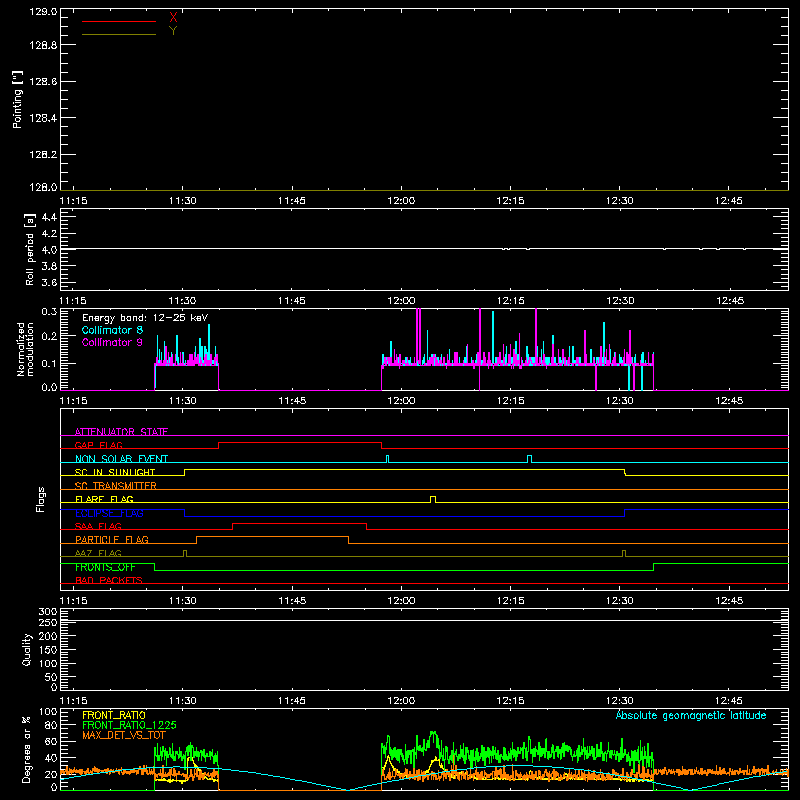Click the GAP_FLAG label
The height and width of the screenshot is (800, 800).
98,445
